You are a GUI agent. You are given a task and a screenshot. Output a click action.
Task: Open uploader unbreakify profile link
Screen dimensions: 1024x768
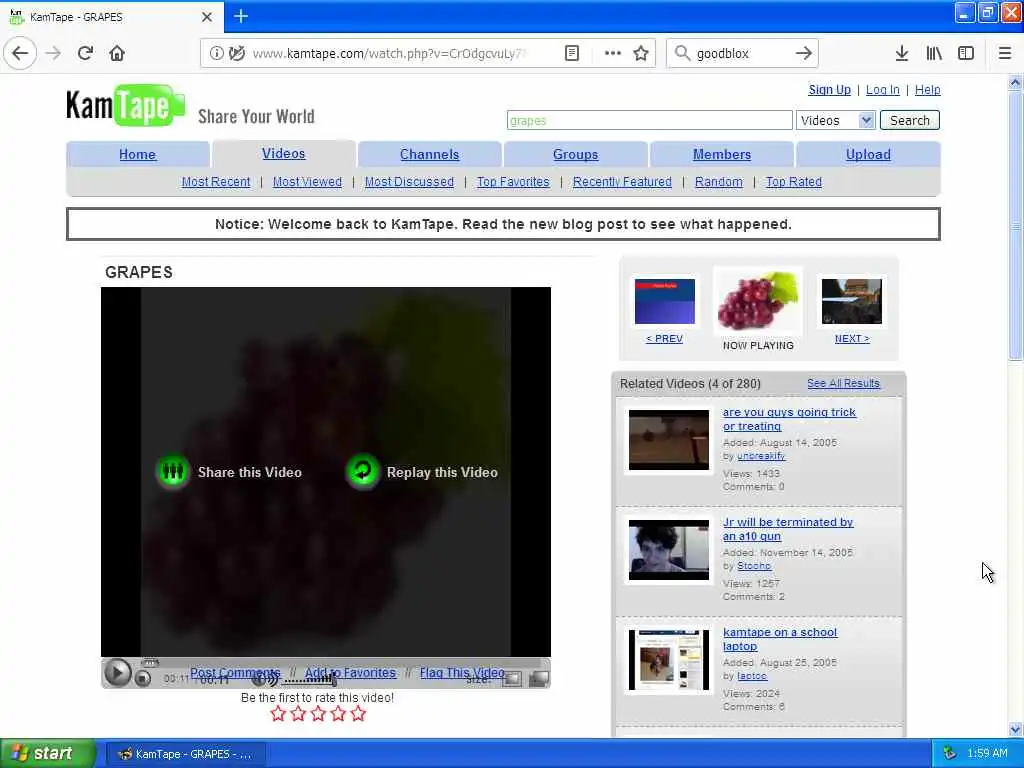pos(761,456)
